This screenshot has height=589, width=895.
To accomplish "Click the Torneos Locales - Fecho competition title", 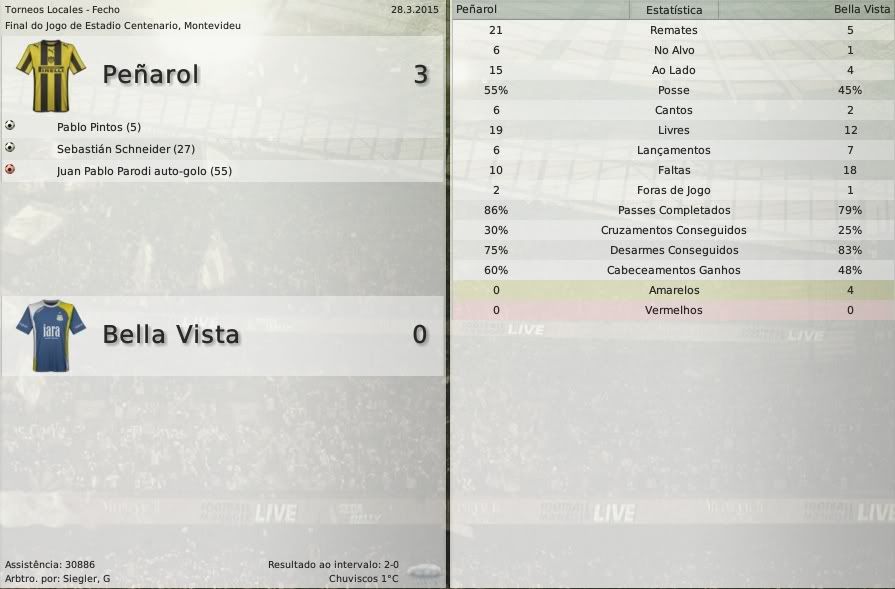I will pyautogui.click(x=62, y=9).
